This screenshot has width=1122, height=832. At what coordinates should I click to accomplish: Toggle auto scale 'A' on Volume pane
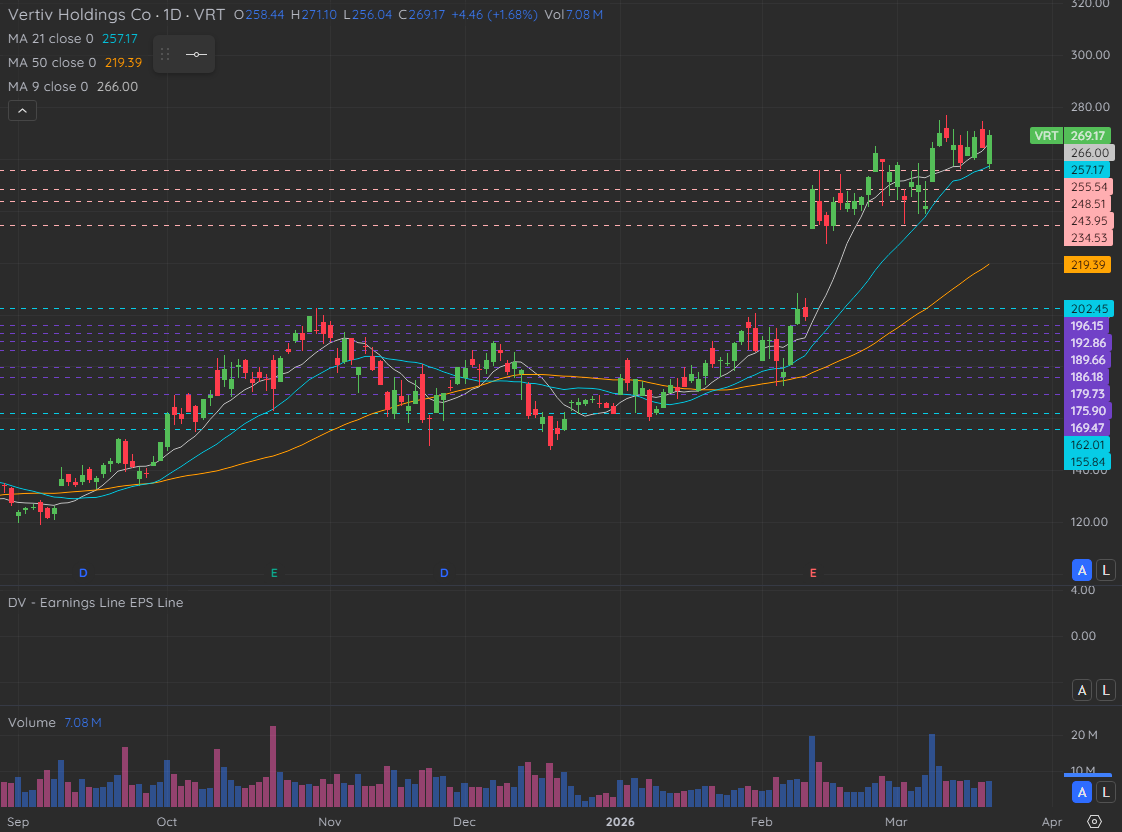(x=1082, y=793)
